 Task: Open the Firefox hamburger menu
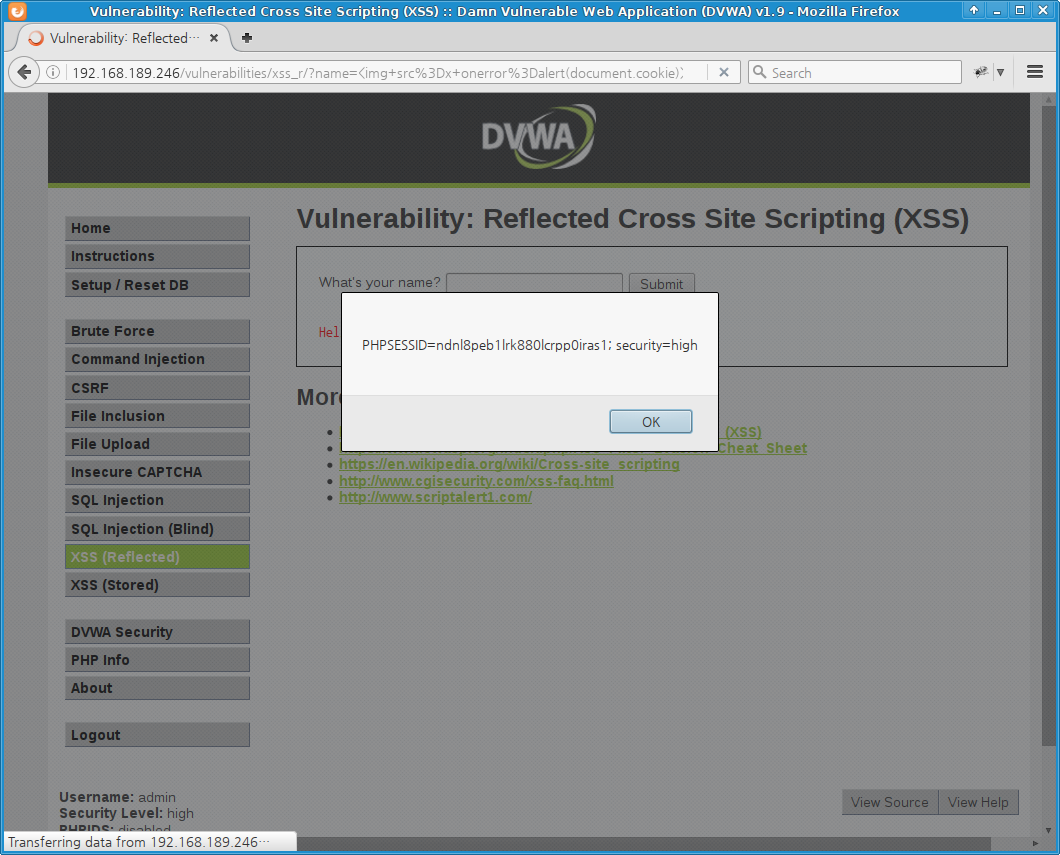pos(1034,72)
